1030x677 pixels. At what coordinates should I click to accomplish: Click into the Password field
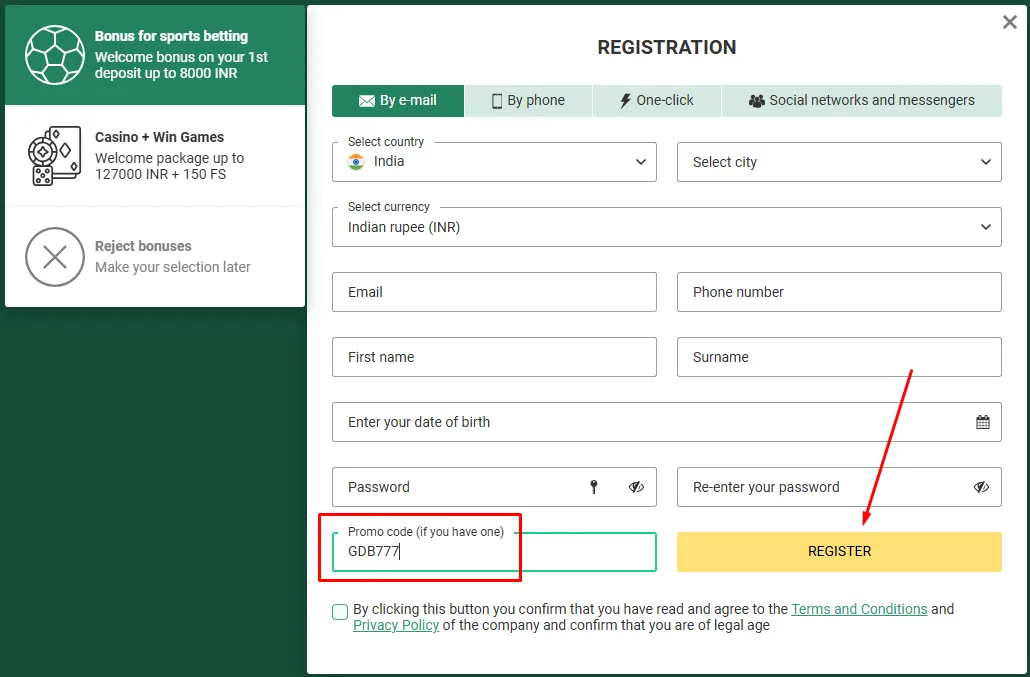(x=494, y=487)
